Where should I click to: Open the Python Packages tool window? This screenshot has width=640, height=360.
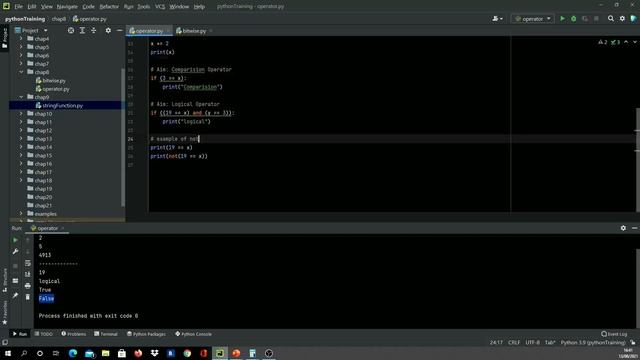tap(146, 334)
